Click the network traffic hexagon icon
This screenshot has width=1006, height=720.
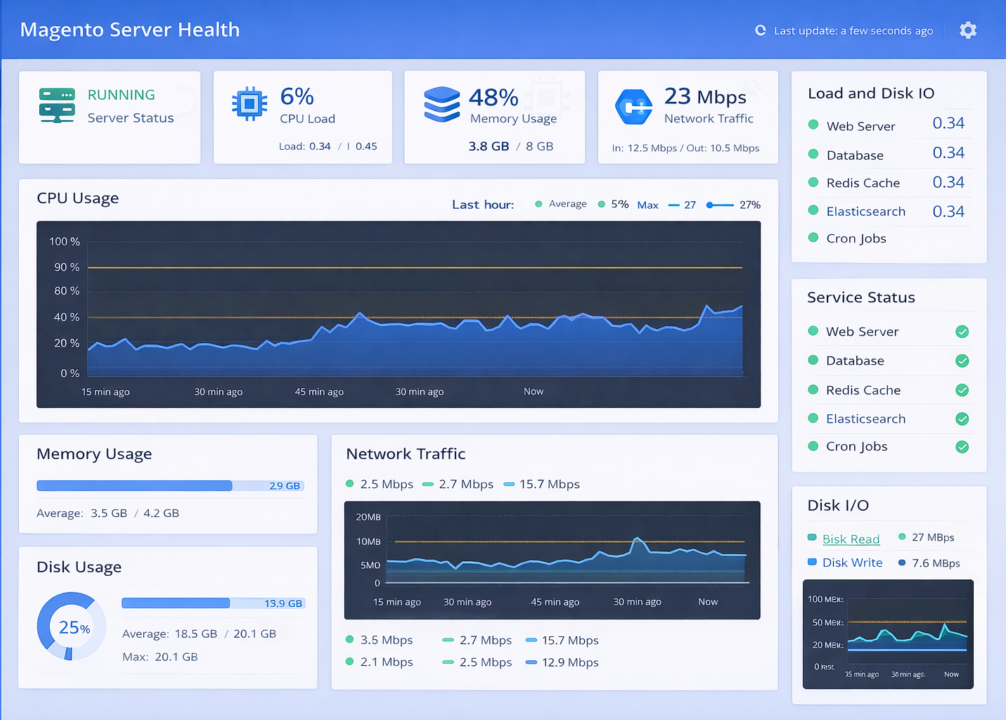pos(633,106)
